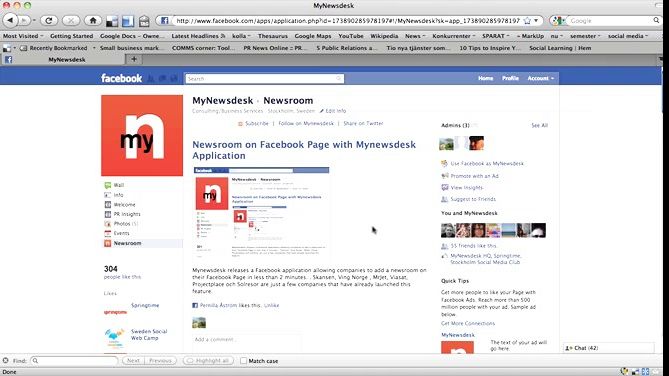
Task: Click Home in Facebook top bar
Action: [x=486, y=78]
